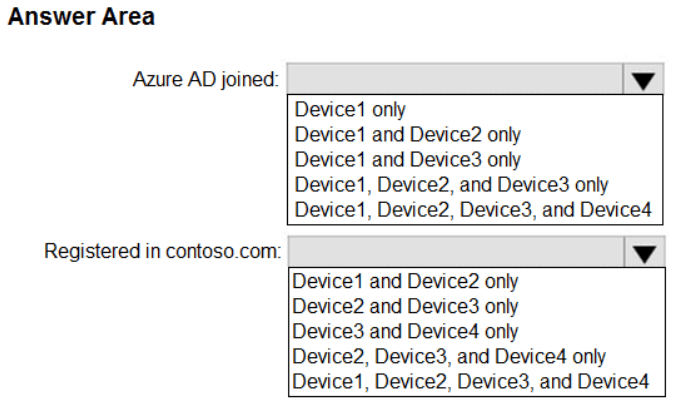673x405 pixels.
Task: Select 'Device2 and Device3 only' option
Action: pos(406,306)
